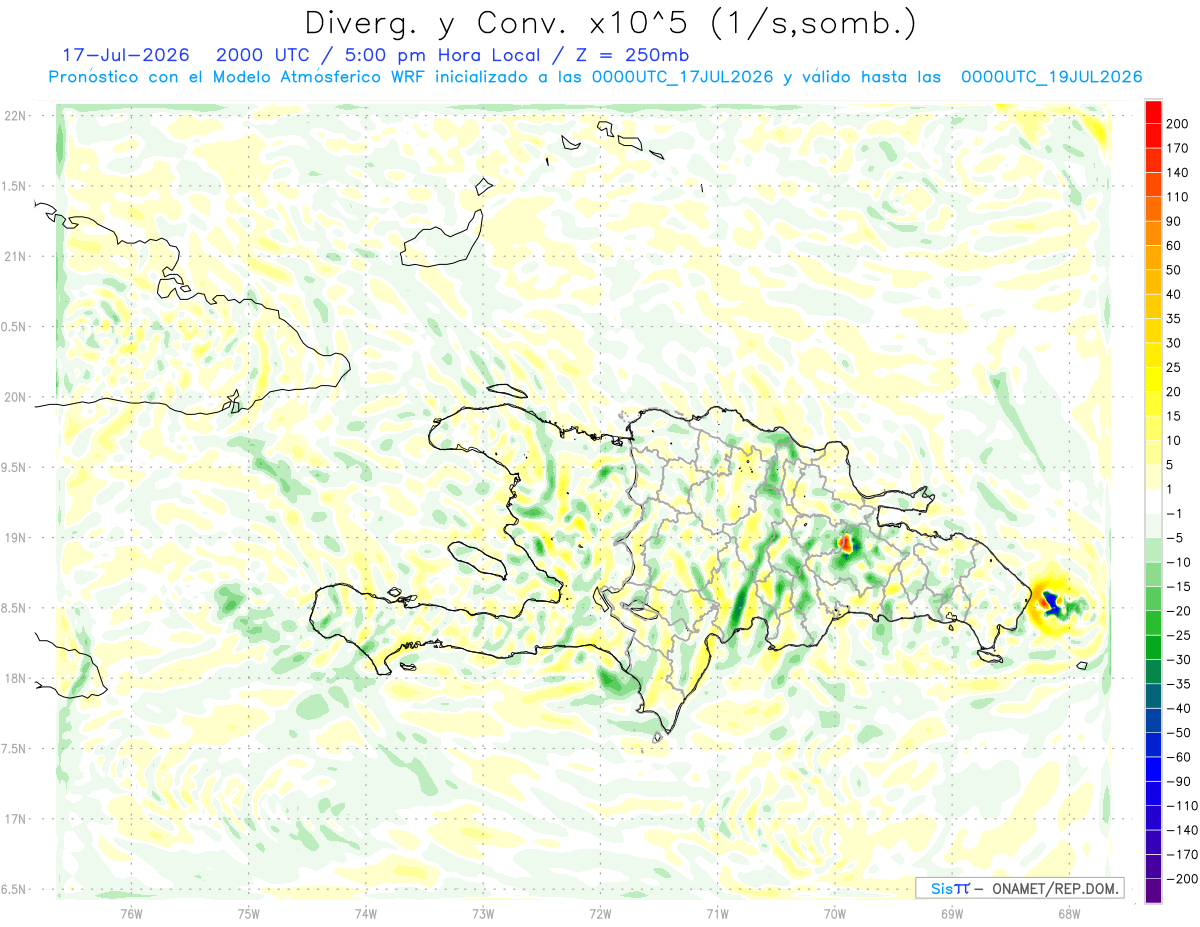Image resolution: width=1200 pixels, height=927 pixels.
Task: Click the white colorbar band between 1 and -1
Action: pyautogui.click(x=1153, y=501)
